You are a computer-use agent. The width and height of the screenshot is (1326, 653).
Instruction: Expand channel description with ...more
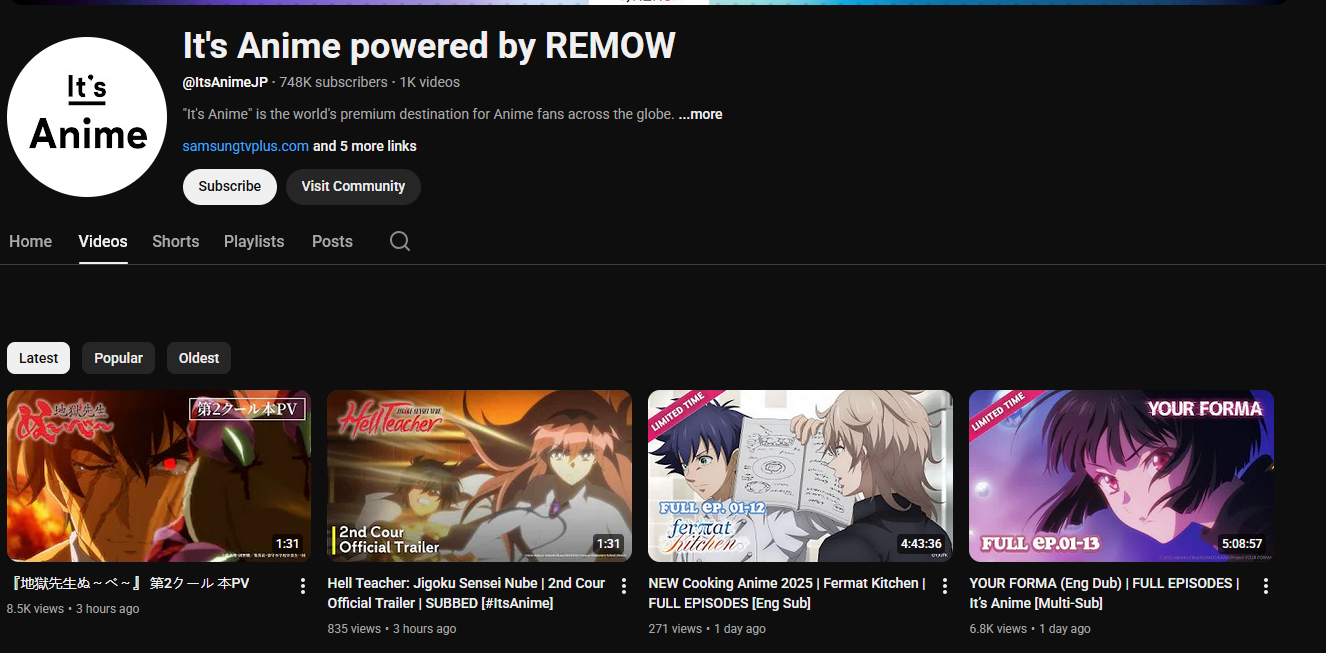pos(700,114)
